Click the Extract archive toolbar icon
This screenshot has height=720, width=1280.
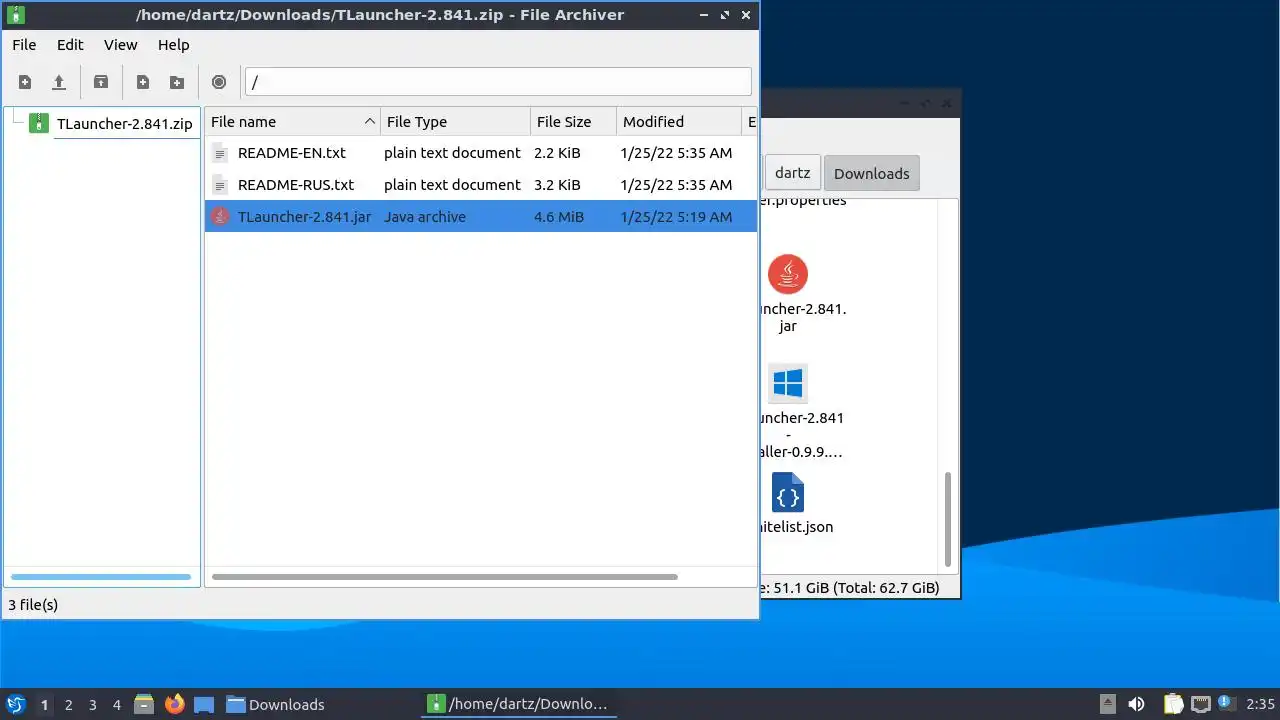pyautogui.click(x=101, y=82)
